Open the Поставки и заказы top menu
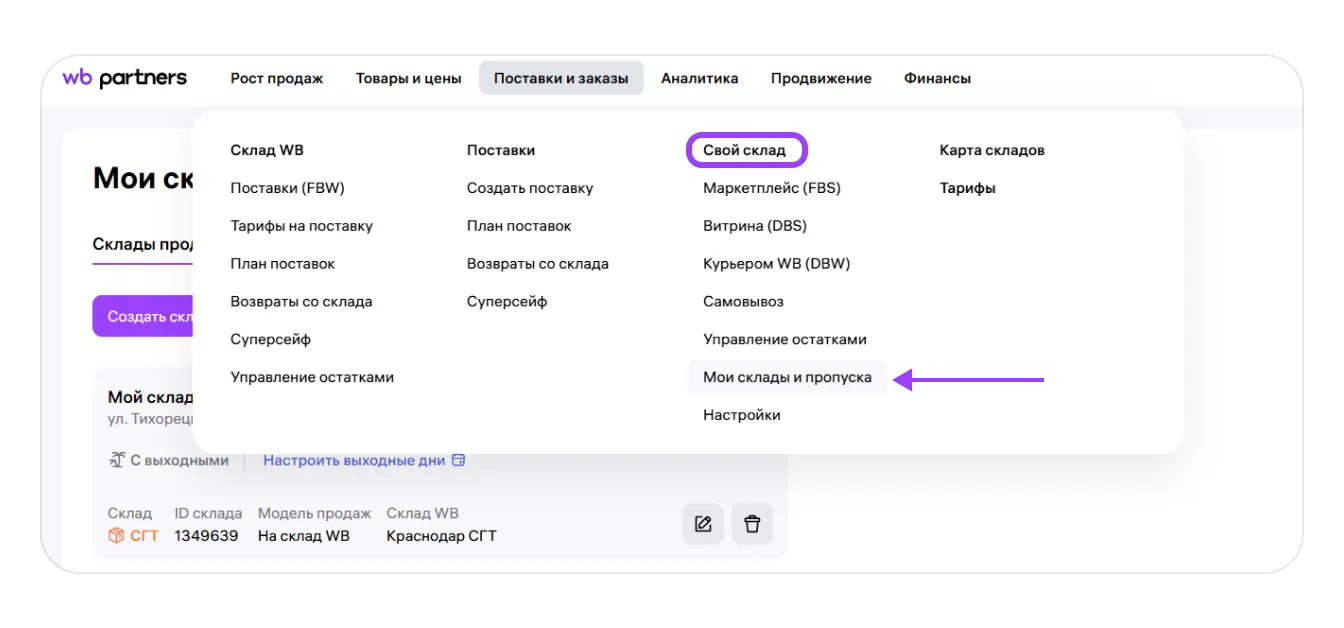 [561, 78]
